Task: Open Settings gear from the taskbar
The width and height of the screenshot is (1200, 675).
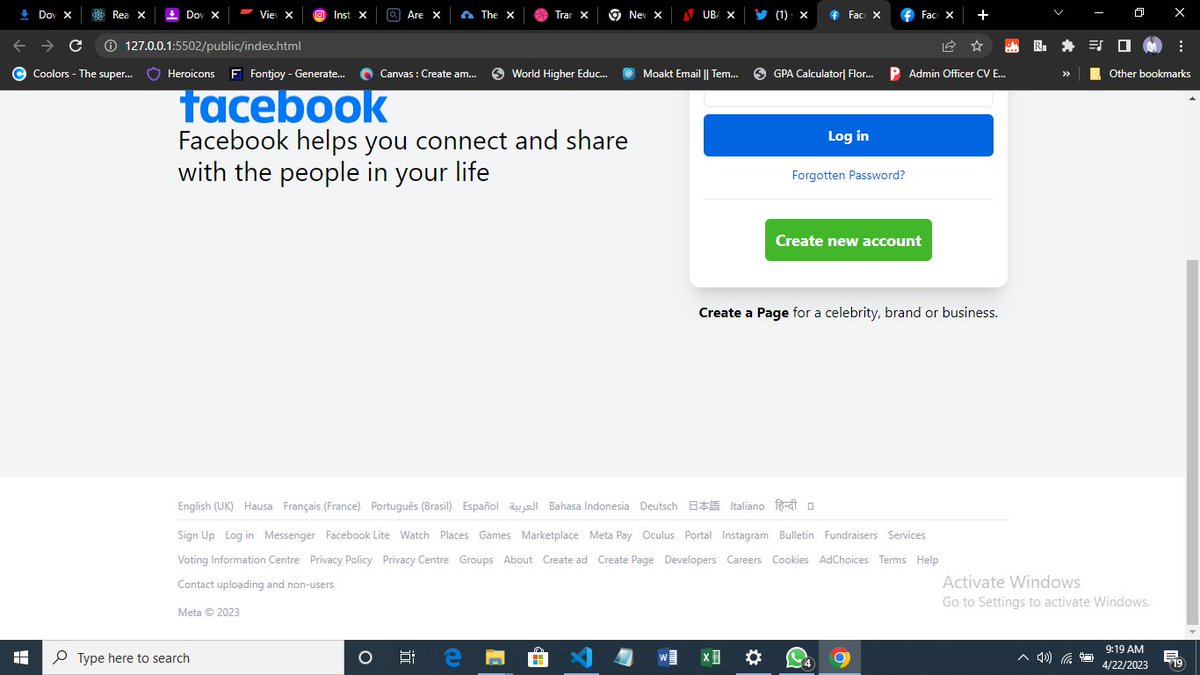Action: (754, 657)
